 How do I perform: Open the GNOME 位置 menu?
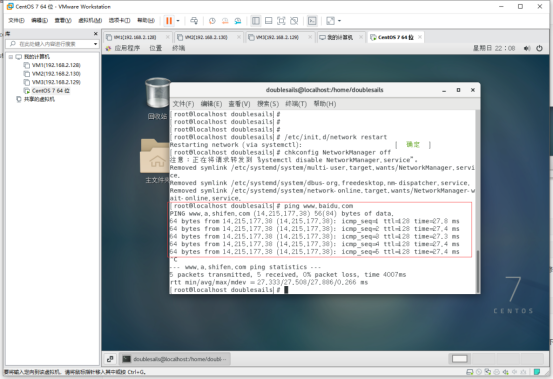(x=156, y=48)
